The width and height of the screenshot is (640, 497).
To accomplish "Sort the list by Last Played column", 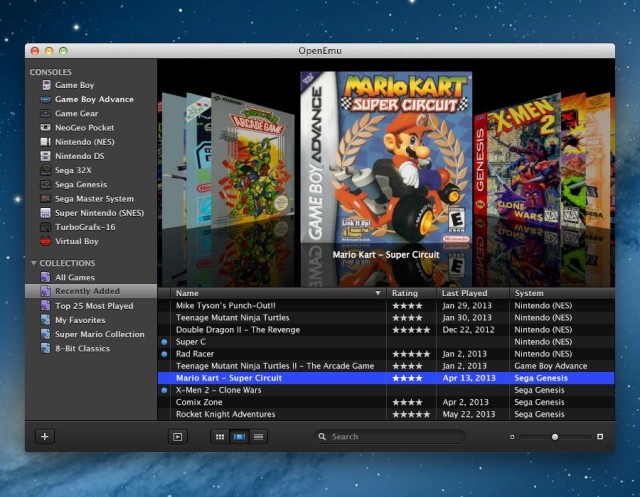I will [x=472, y=293].
